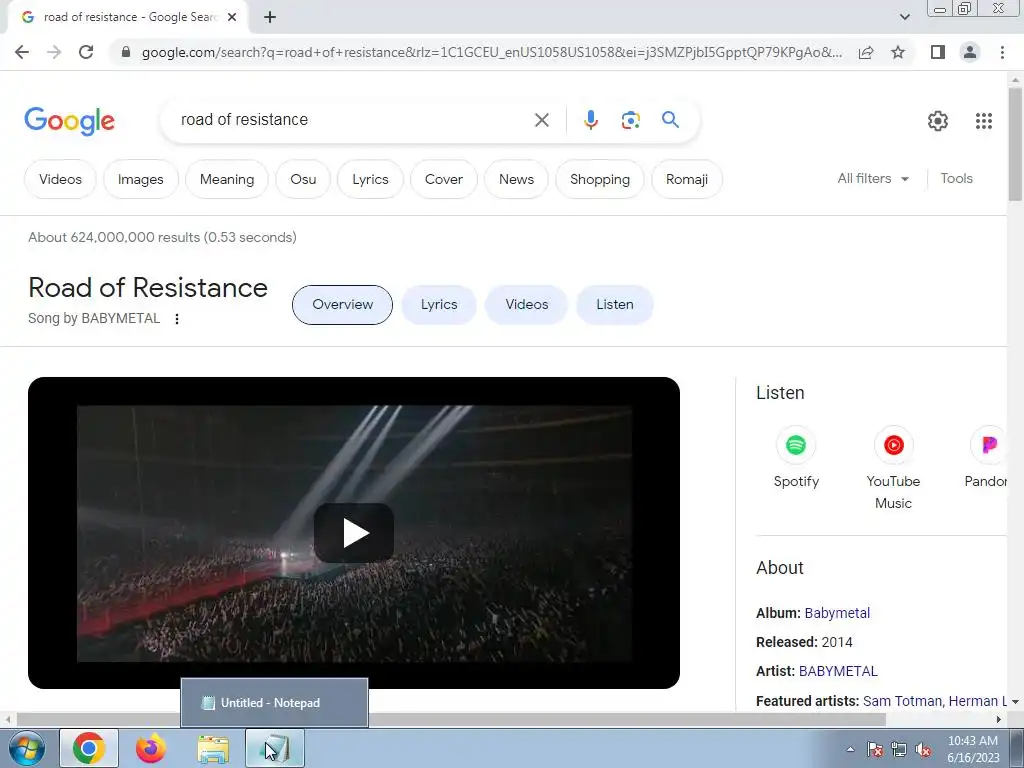Open the search Tools option
Image resolution: width=1024 pixels, height=768 pixels.
[x=956, y=178]
